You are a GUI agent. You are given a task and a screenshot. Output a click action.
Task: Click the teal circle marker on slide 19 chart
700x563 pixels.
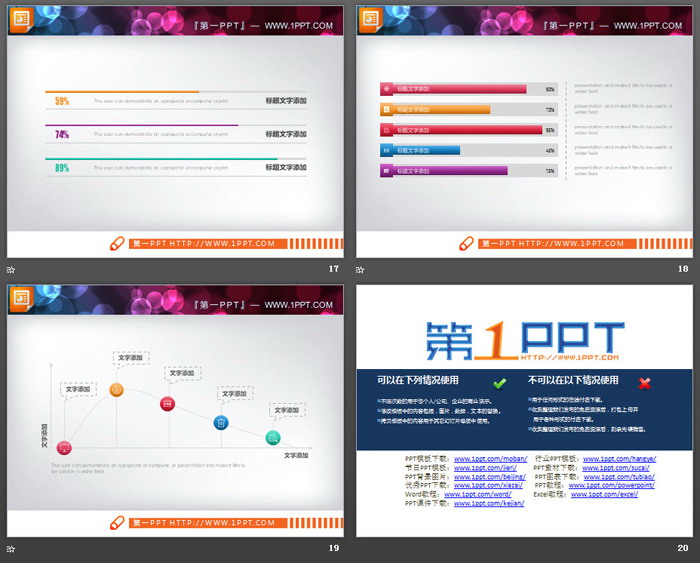273,438
